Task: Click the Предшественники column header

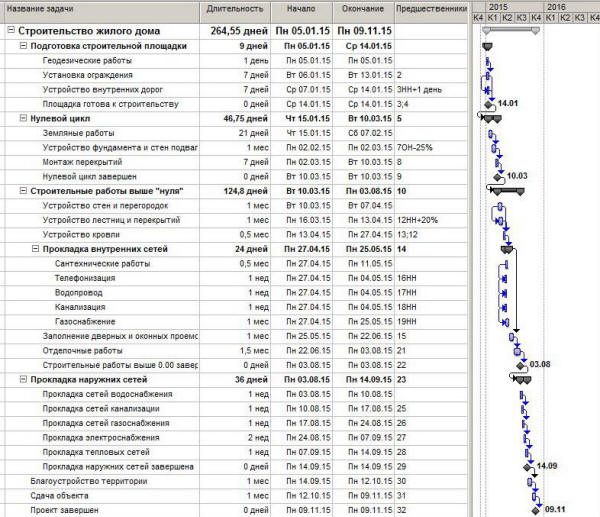Action: click(x=431, y=12)
